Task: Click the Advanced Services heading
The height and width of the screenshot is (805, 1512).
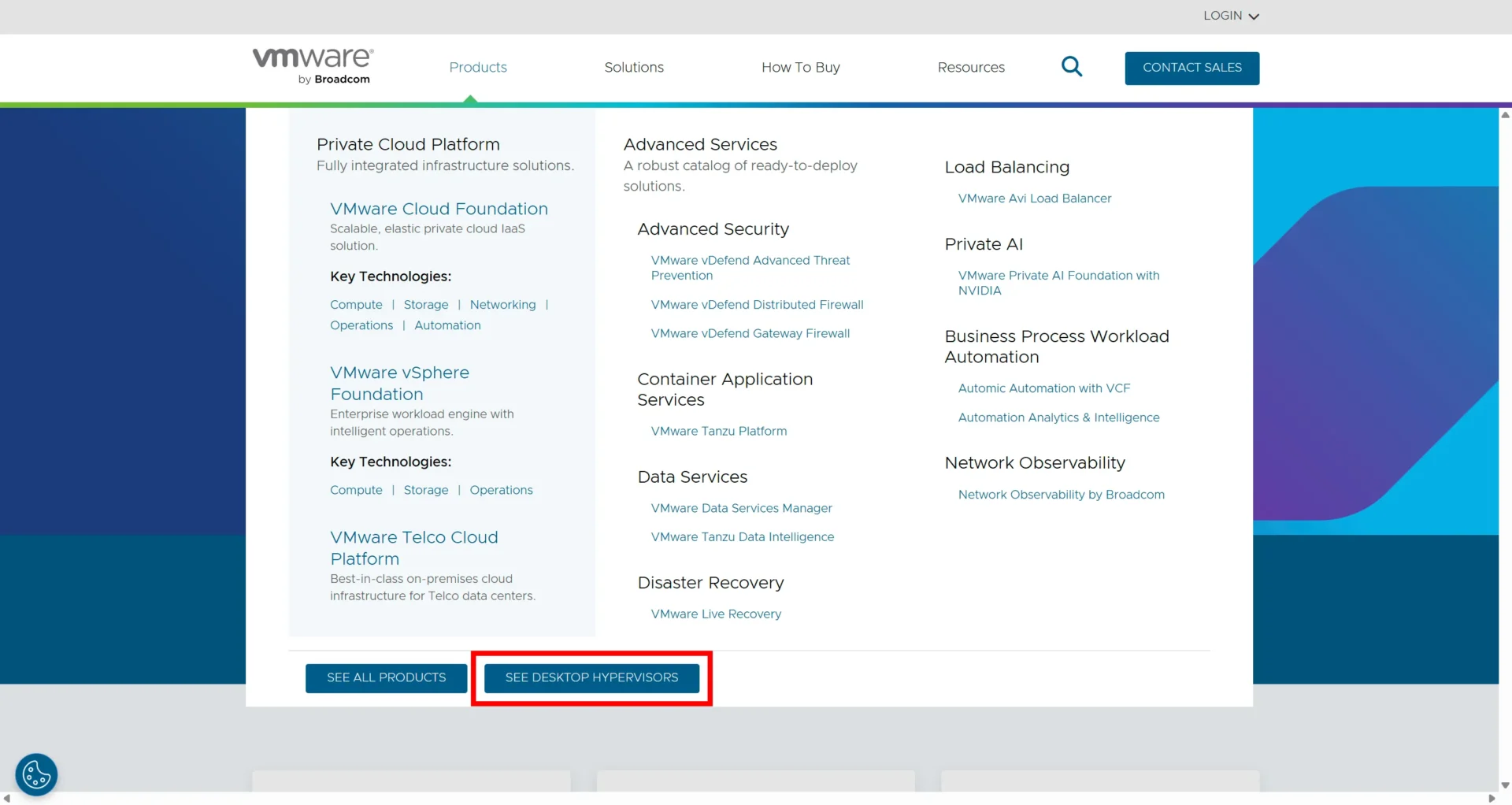Action: click(700, 144)
